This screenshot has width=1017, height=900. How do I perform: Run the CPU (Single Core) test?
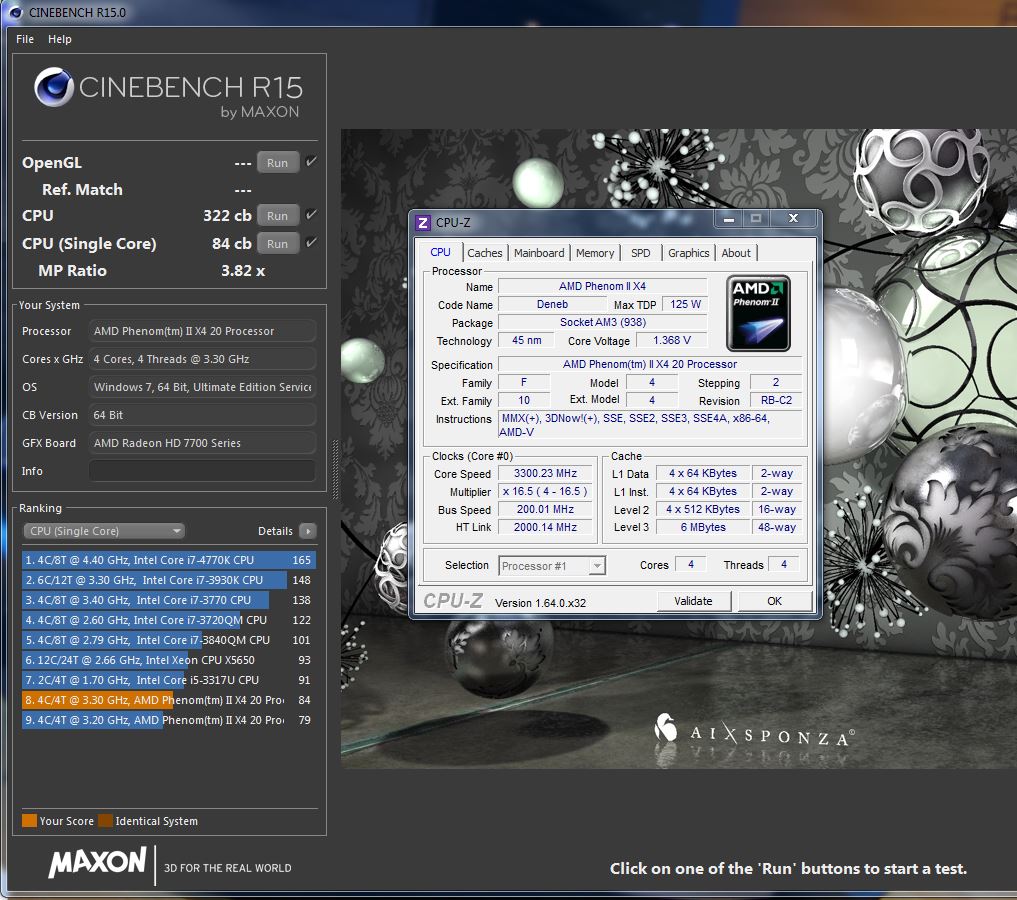click(278, 244)
